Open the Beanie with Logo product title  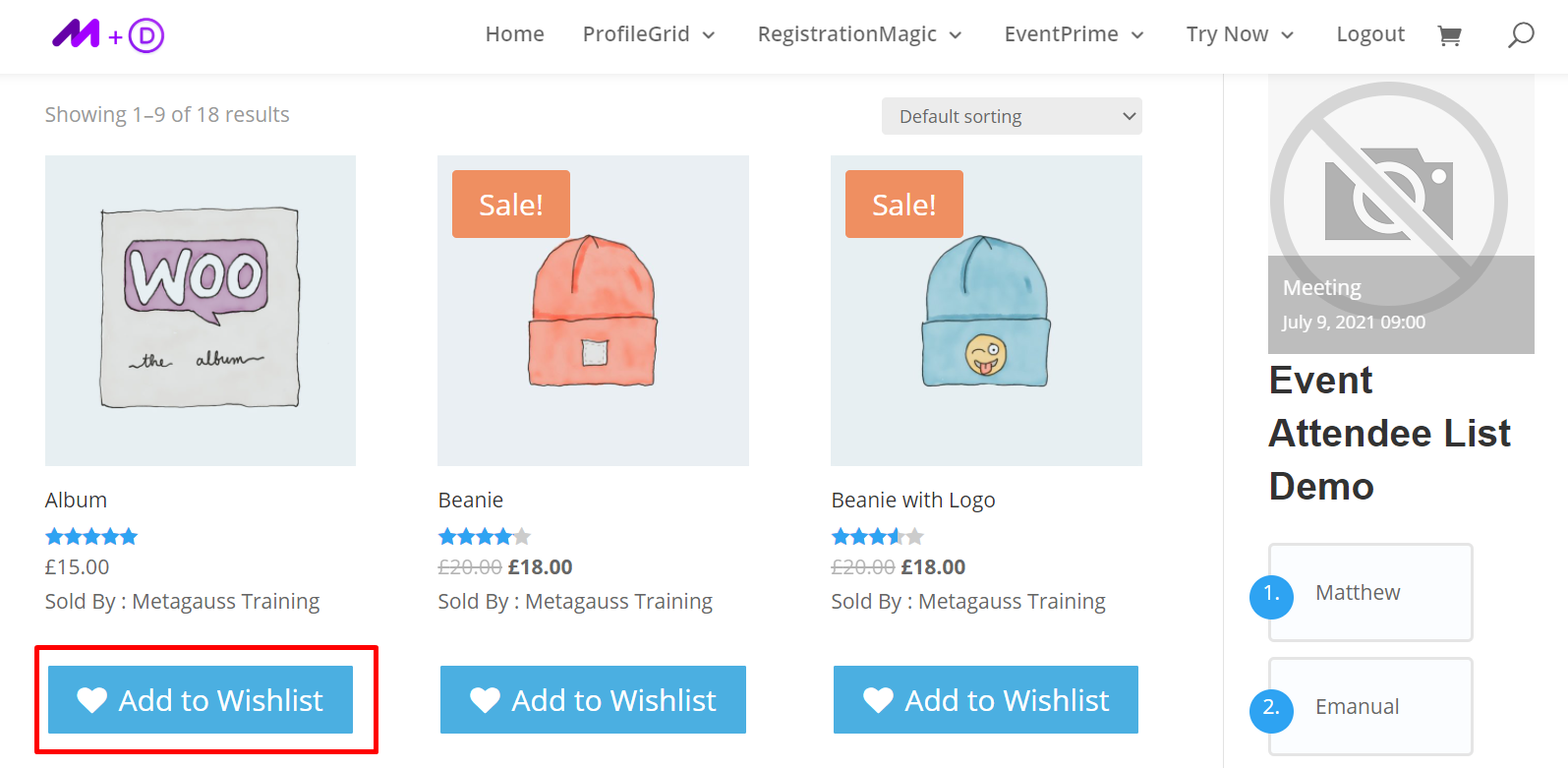pyautogui.click(x=913, y=501)
